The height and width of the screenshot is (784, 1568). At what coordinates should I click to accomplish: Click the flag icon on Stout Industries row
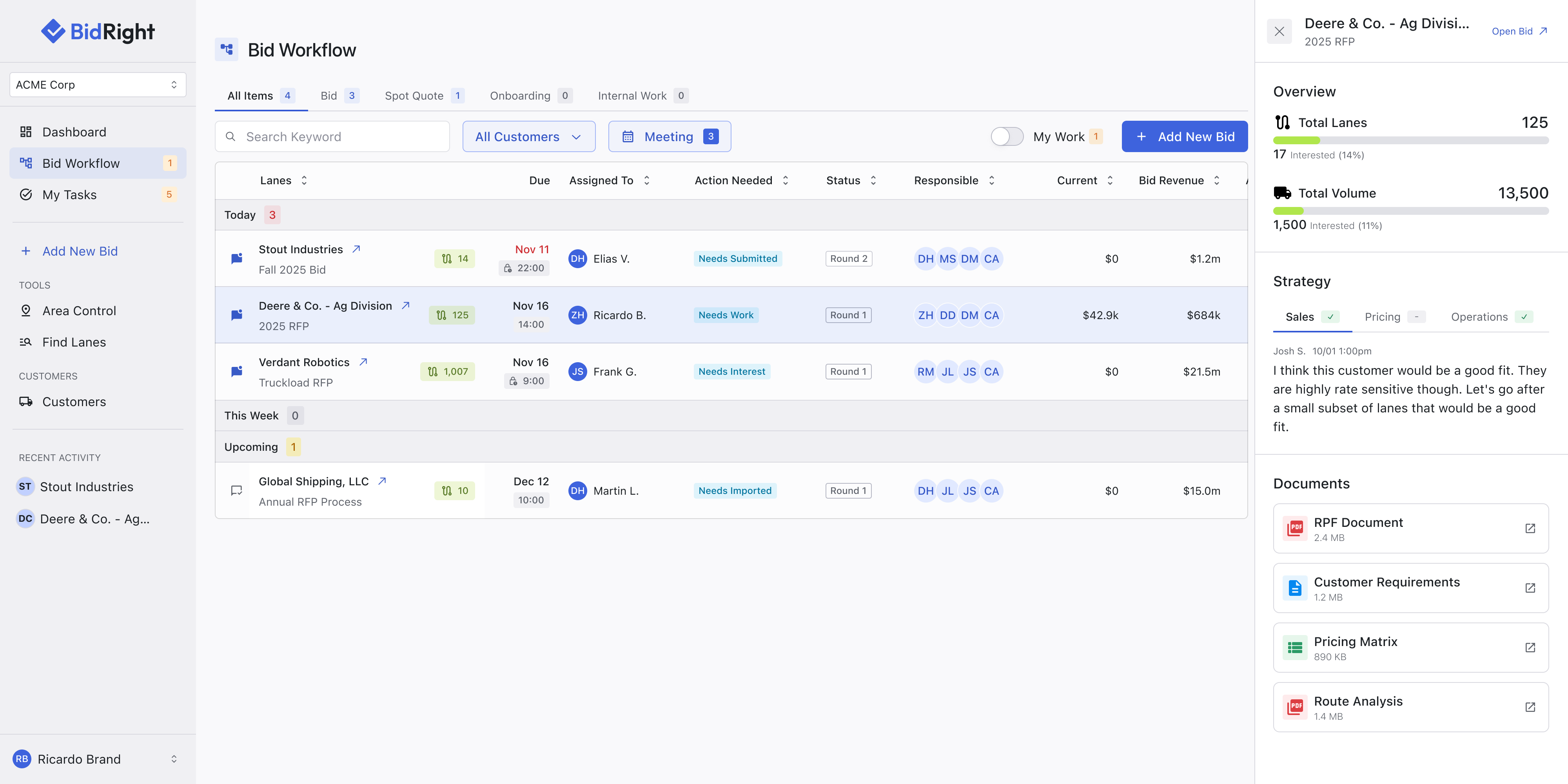(237, 259)
